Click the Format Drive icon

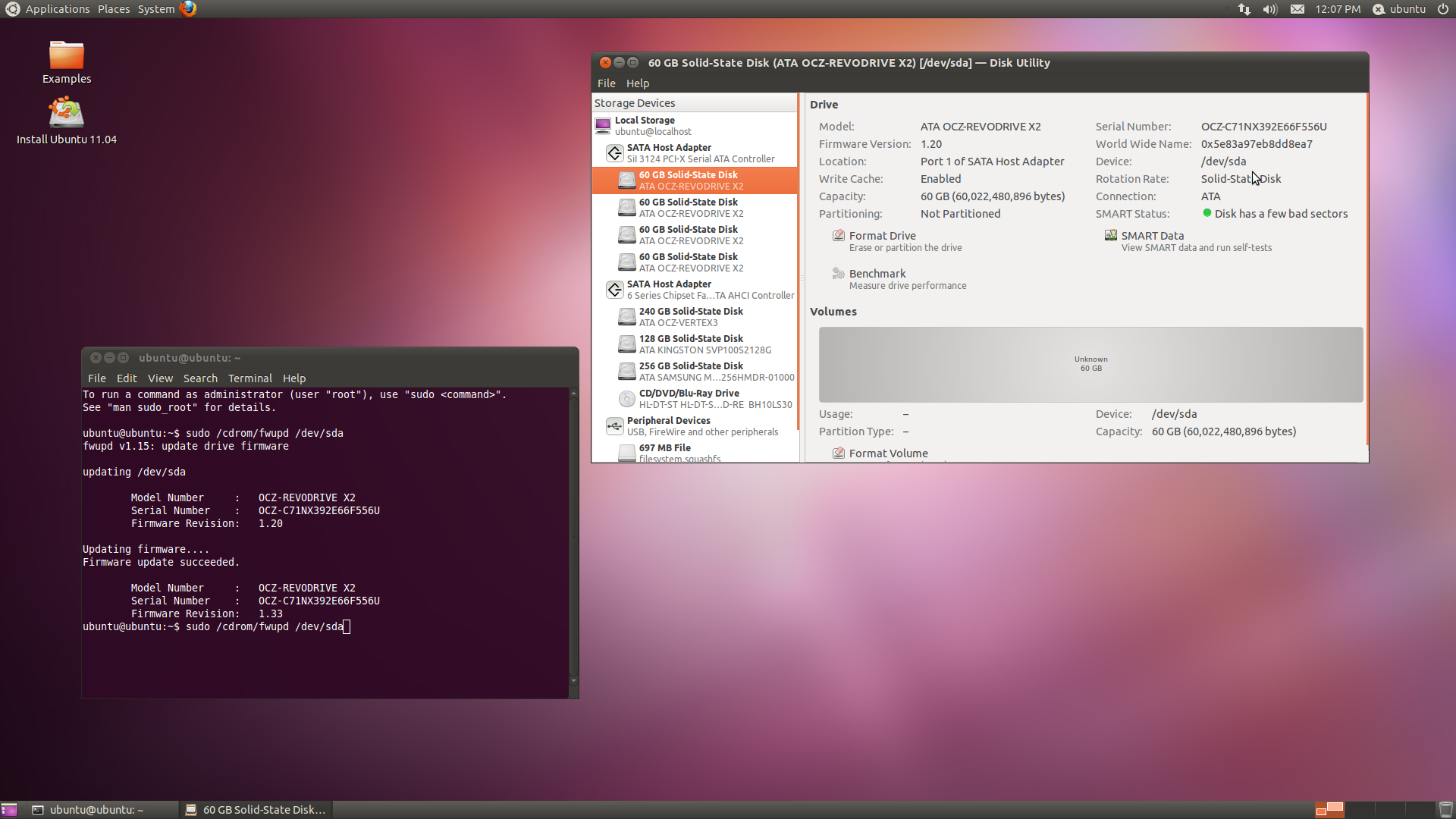(839, 236)
